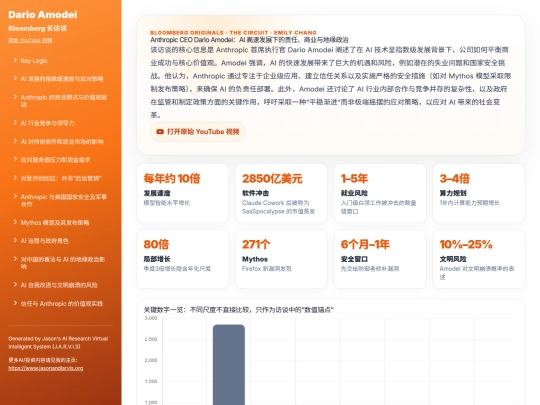Select the 3–4倍 算力规划 card
Image resolution: width=540 pixels, height=405 pixels.
479,193
